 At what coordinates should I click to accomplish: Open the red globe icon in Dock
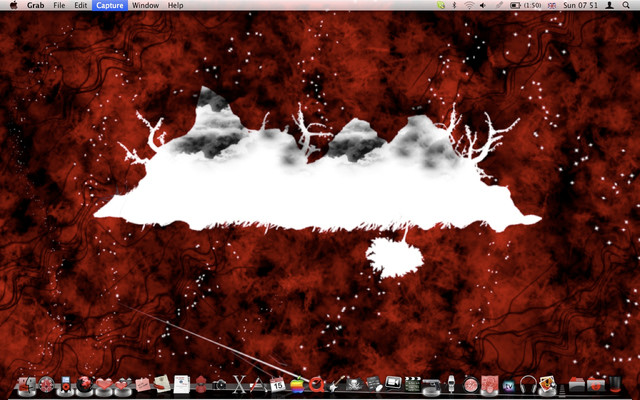(x=85, y=384)
